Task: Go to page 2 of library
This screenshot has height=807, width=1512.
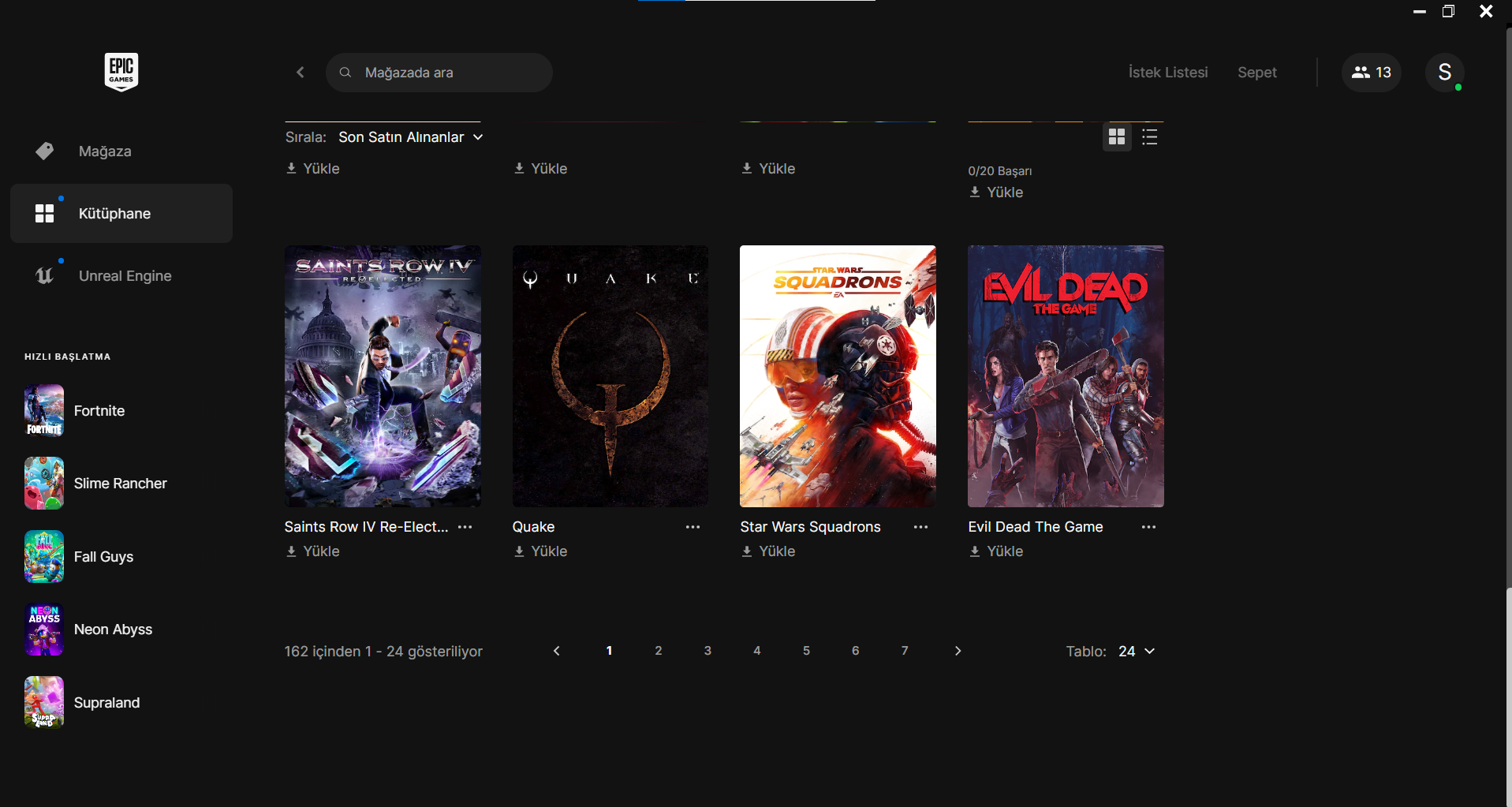Action: [x=659, y=651]
